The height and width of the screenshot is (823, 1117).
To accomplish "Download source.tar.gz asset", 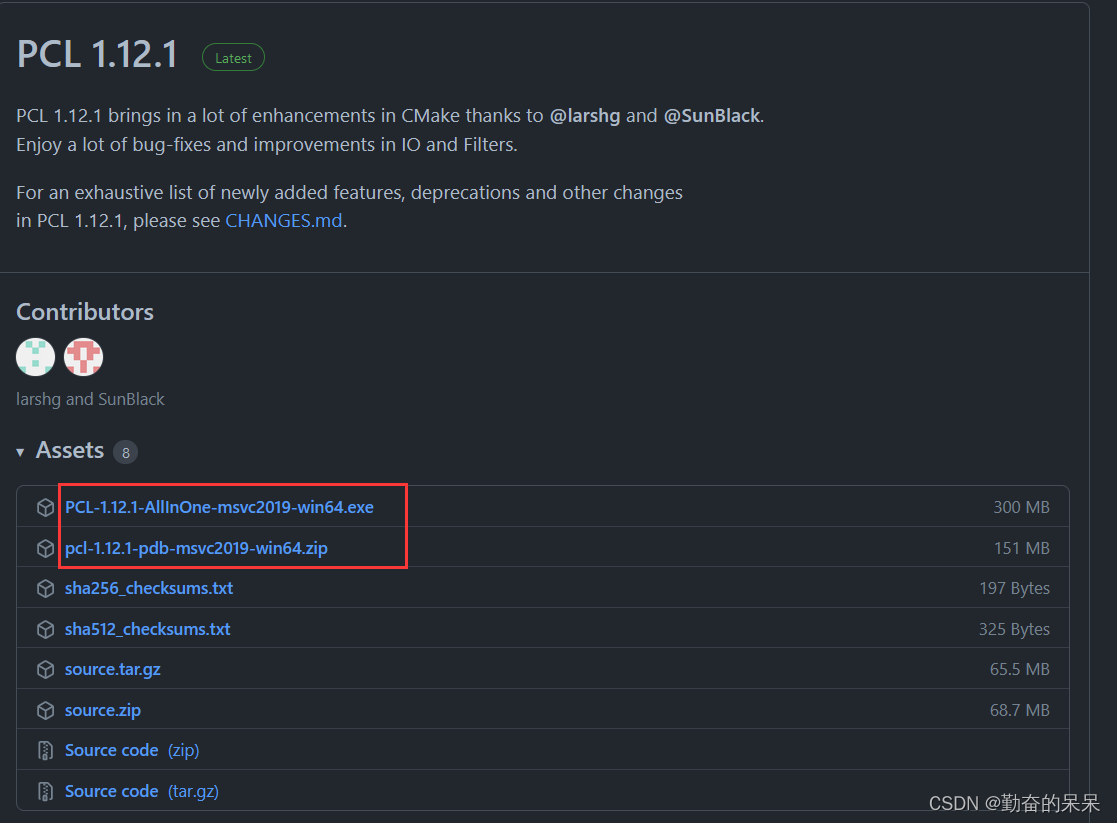I will [113, 670].
